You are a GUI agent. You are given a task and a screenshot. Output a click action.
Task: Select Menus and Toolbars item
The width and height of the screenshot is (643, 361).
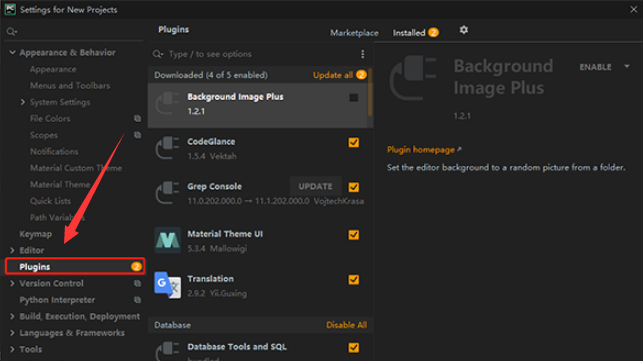pyautogui.click(x=70, y=86)
